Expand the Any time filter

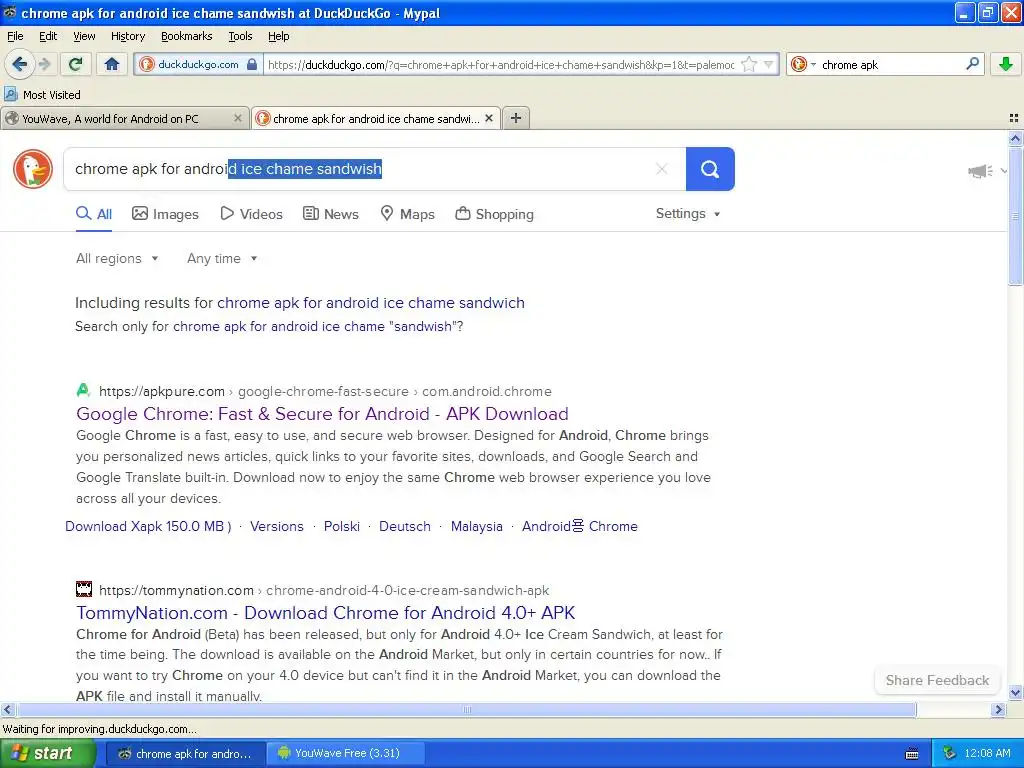[x=222, y=259]
